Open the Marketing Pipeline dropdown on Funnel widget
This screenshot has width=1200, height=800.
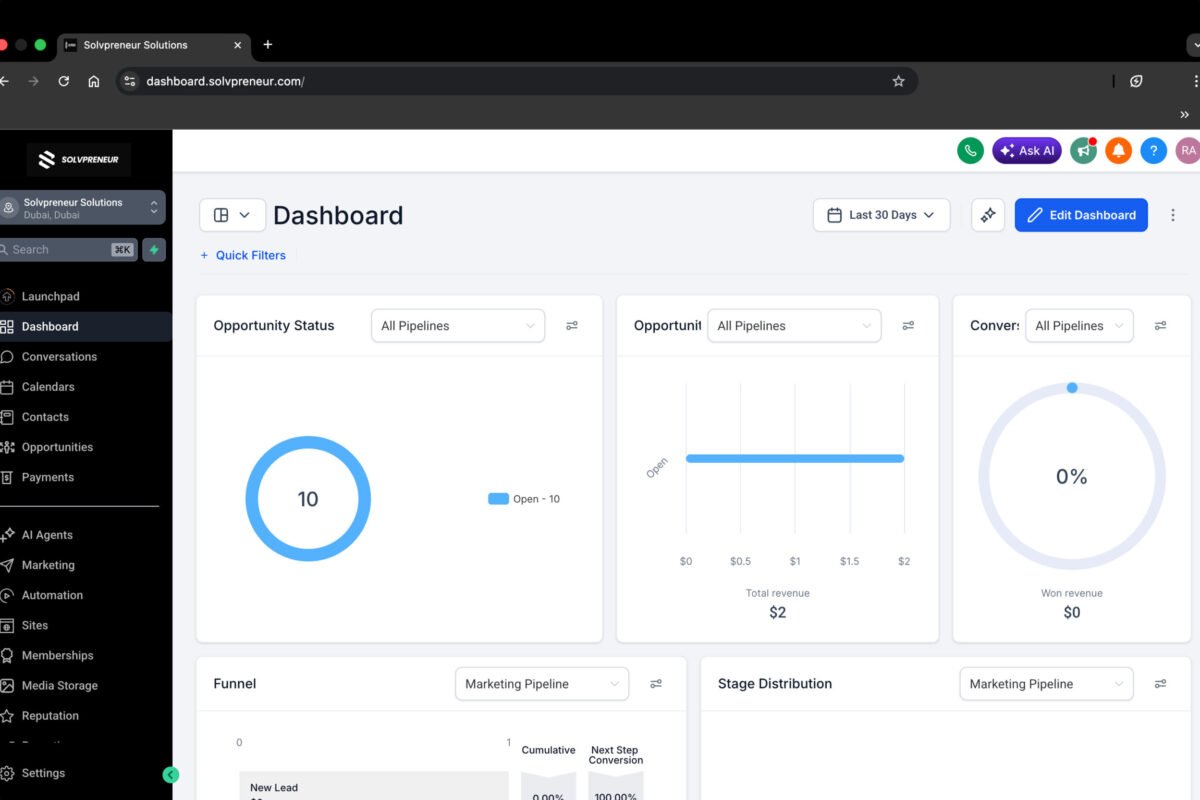[x=541, y=683]
